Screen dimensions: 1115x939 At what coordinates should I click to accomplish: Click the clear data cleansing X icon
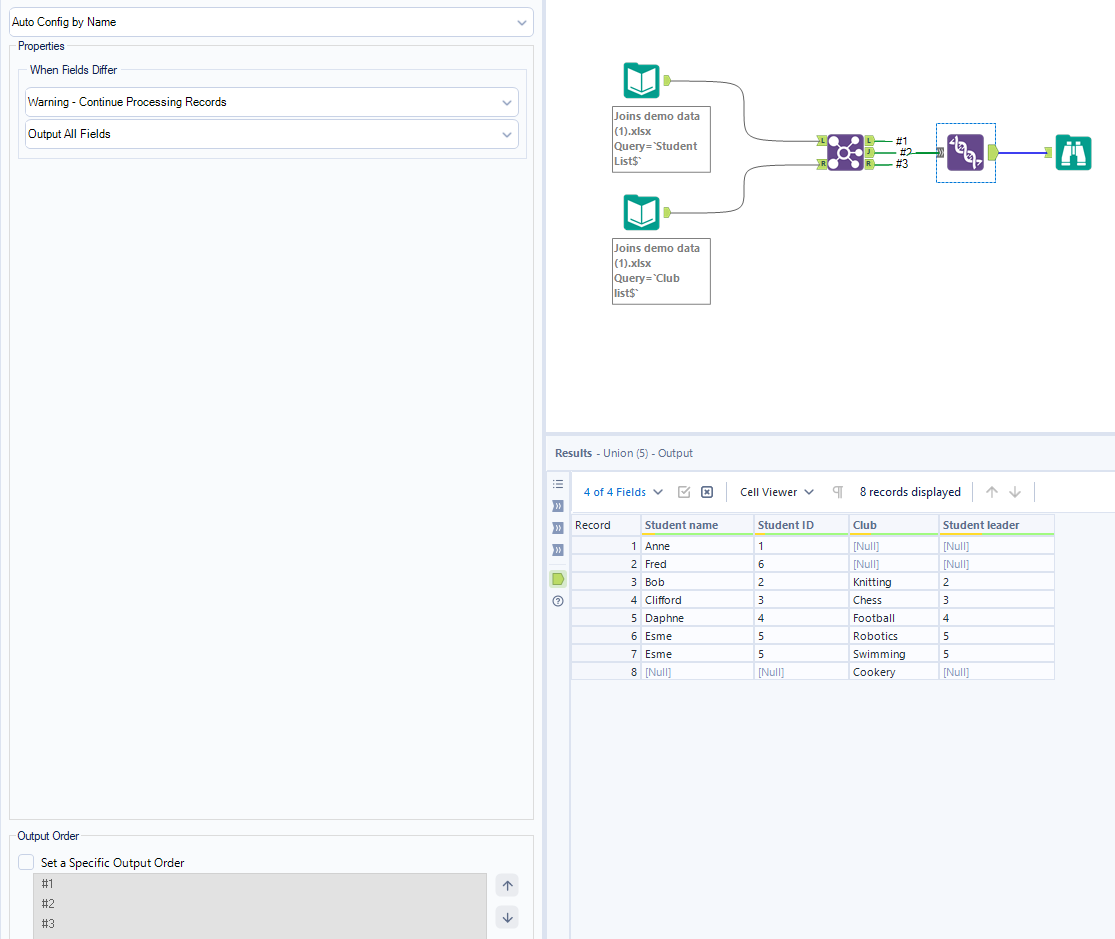click(707, 492)
